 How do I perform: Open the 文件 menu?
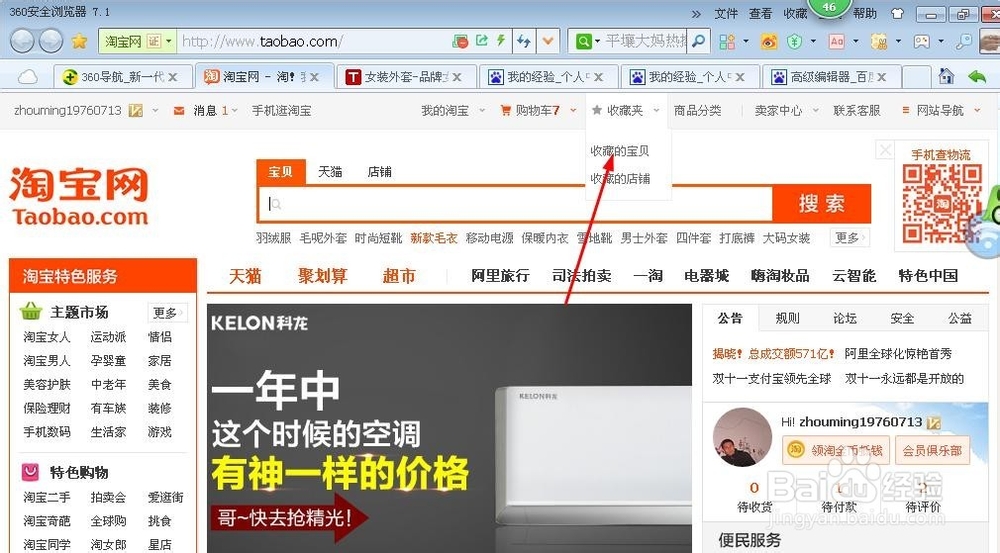tap(726, 13)
